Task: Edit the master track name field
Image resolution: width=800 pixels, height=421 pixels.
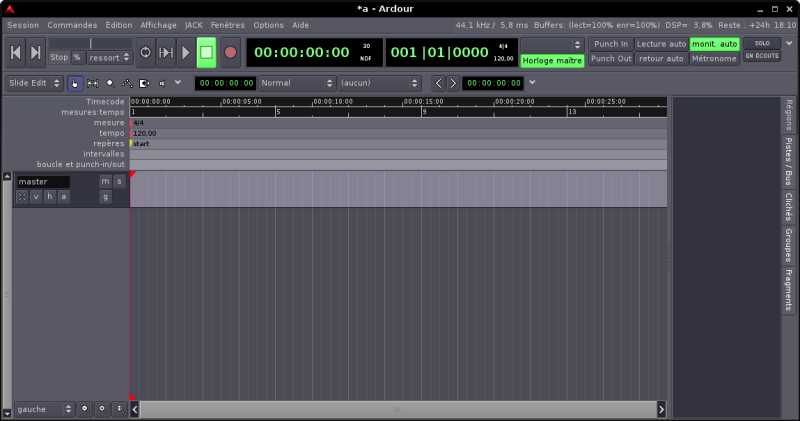Action: [x=43, y=182]
